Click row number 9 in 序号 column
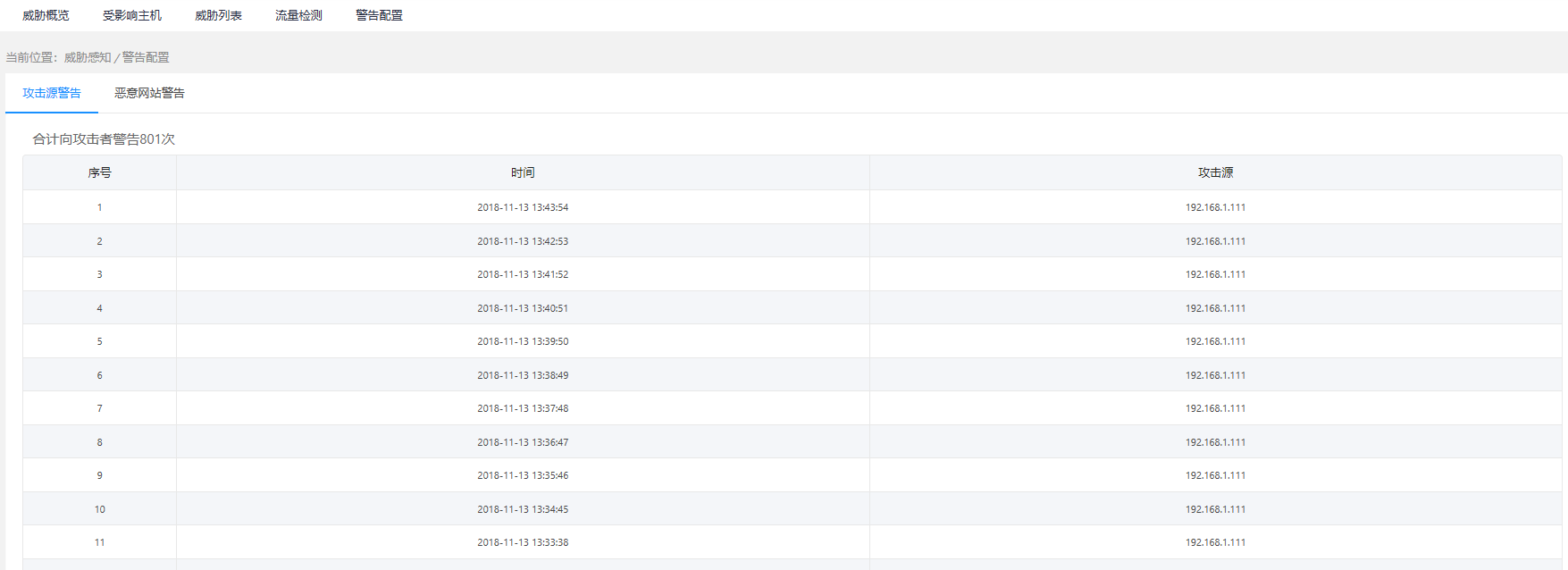 [x=99, y=475]
